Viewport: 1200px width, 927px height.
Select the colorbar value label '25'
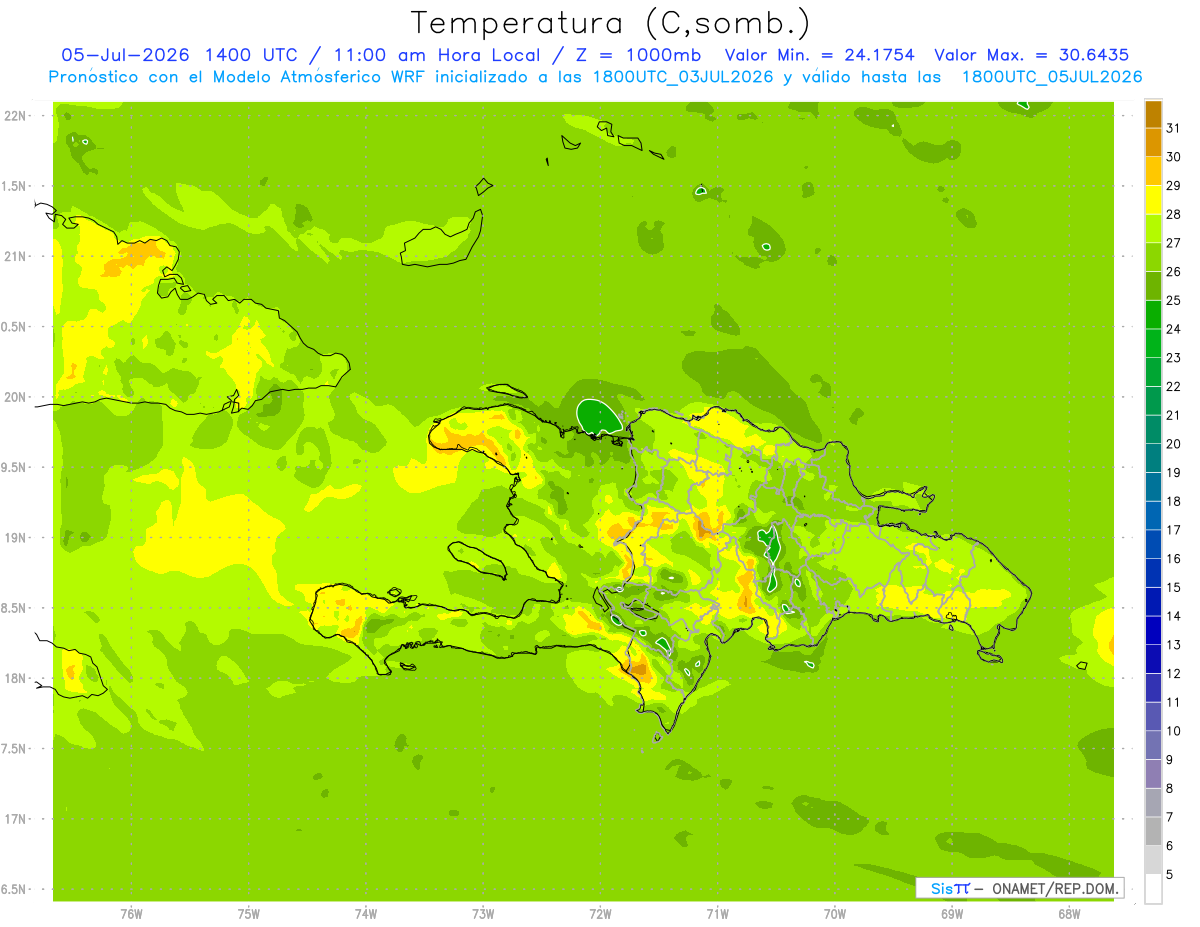1173,300
